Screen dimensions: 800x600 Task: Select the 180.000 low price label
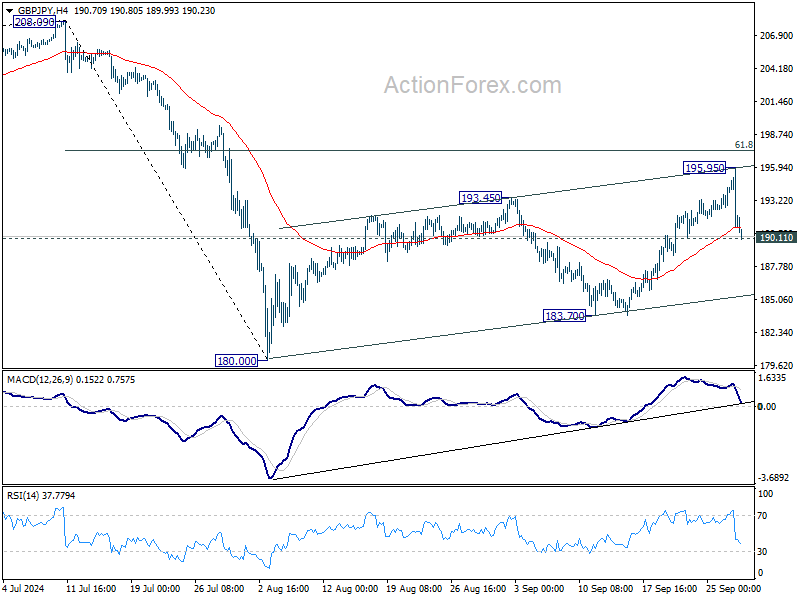pos(236,361)
